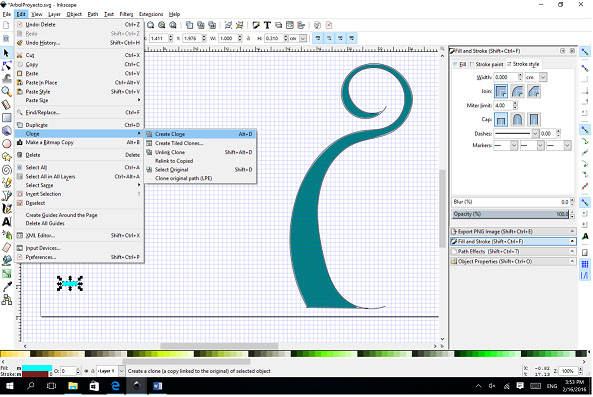Switch to the Stroke paint tab
593x397 pixels.
[486, 64]
